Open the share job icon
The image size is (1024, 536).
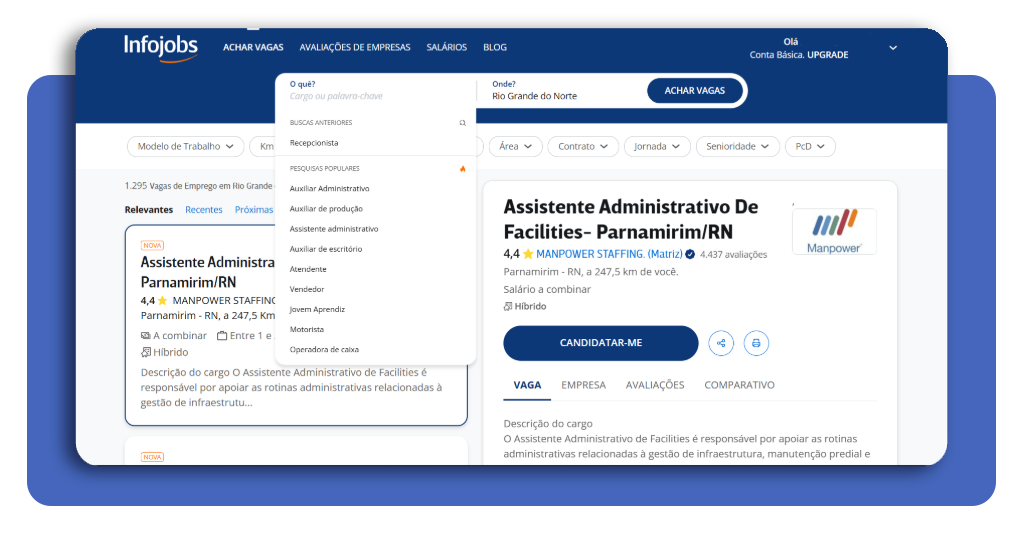721,343
